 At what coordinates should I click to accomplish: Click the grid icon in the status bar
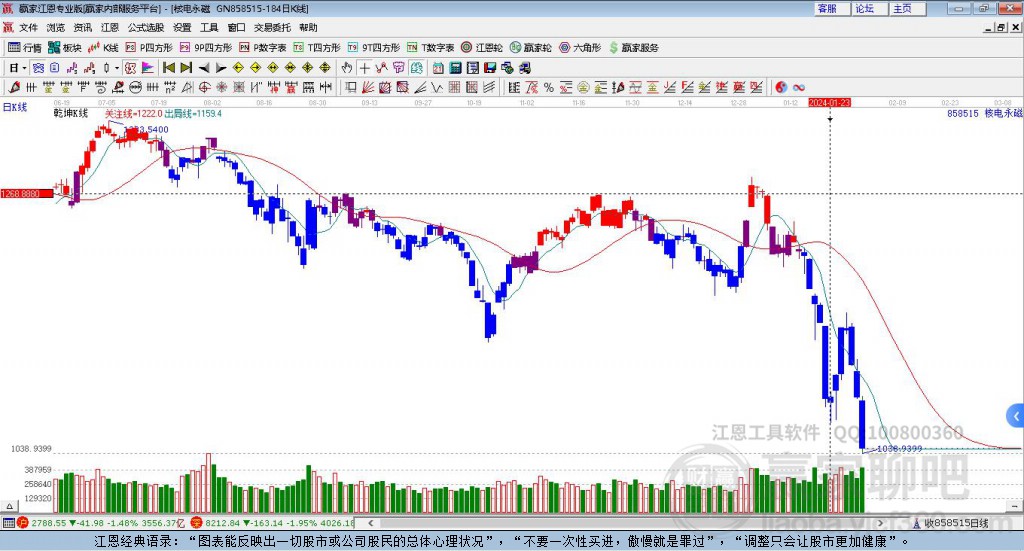click(8, 523)
